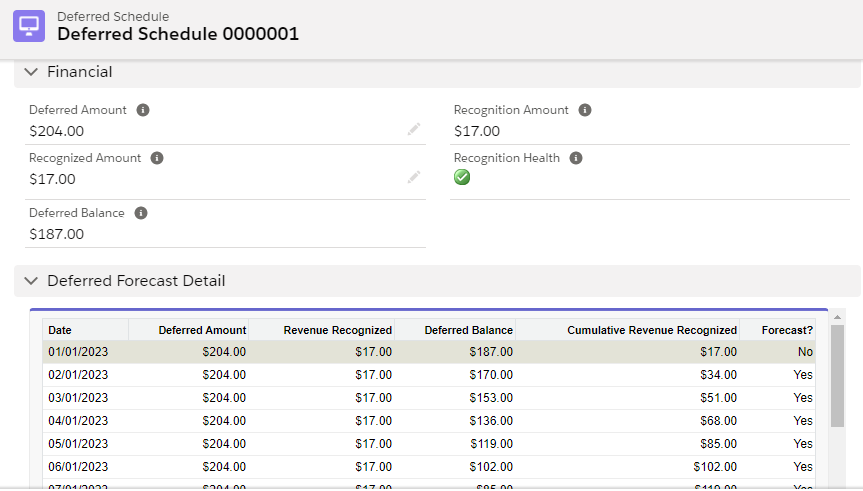Click the Deferred Schedule monitor icon
The image size is (863, 491).
click(x=29, y=26)
